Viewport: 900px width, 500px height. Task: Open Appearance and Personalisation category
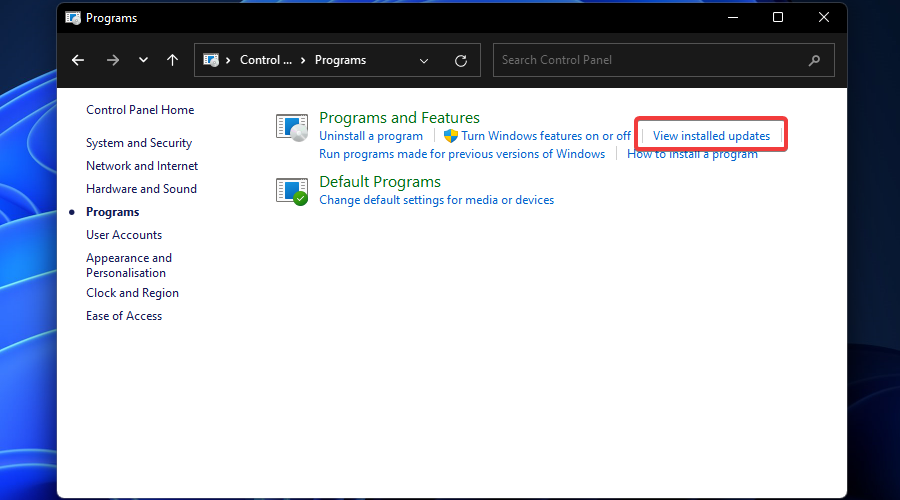point(129,265)
